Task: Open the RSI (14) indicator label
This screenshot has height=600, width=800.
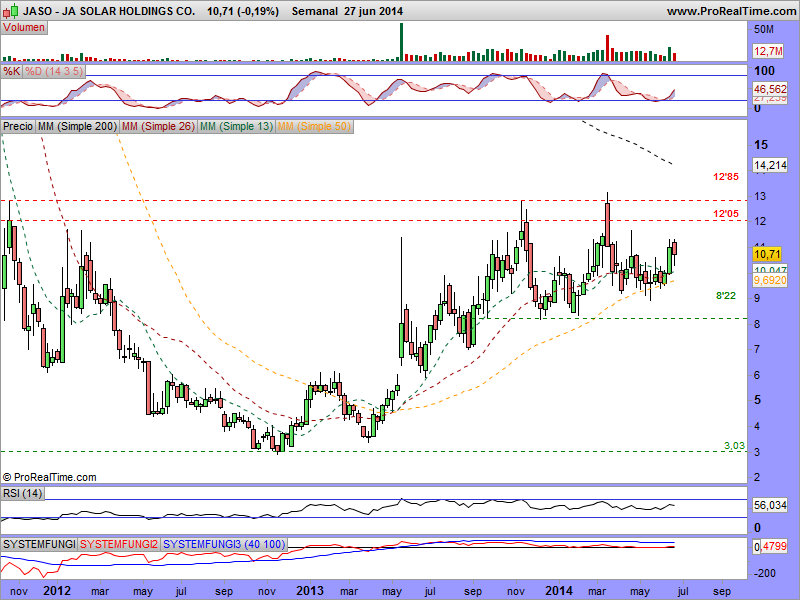Action: tap(22, 493)
